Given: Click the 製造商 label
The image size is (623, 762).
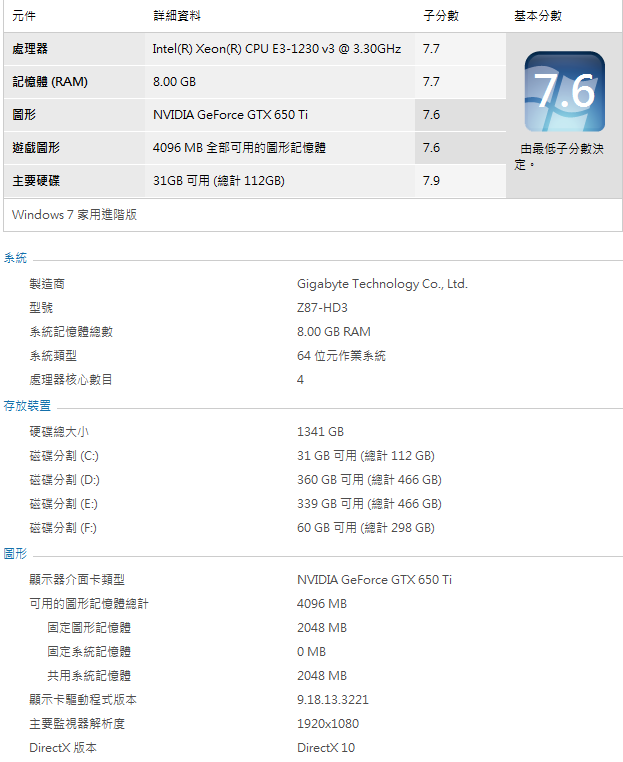Looking at the screenshot, I should (x=47, y=284).
